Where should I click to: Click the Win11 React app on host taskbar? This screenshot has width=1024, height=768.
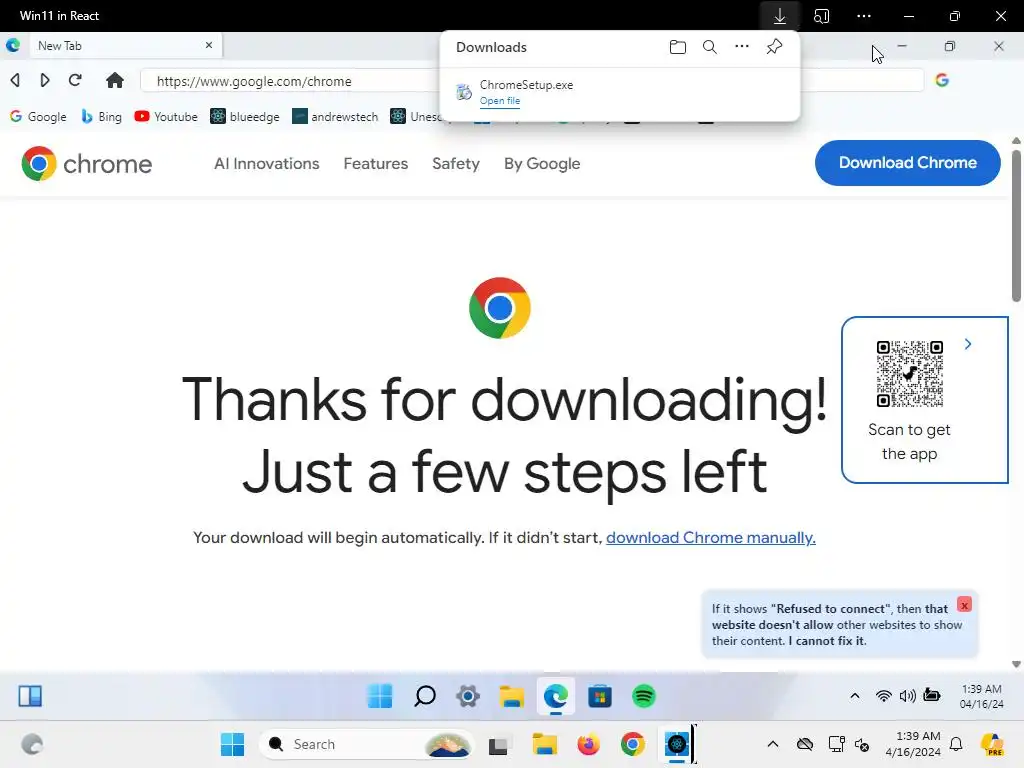tap(677, 744)
